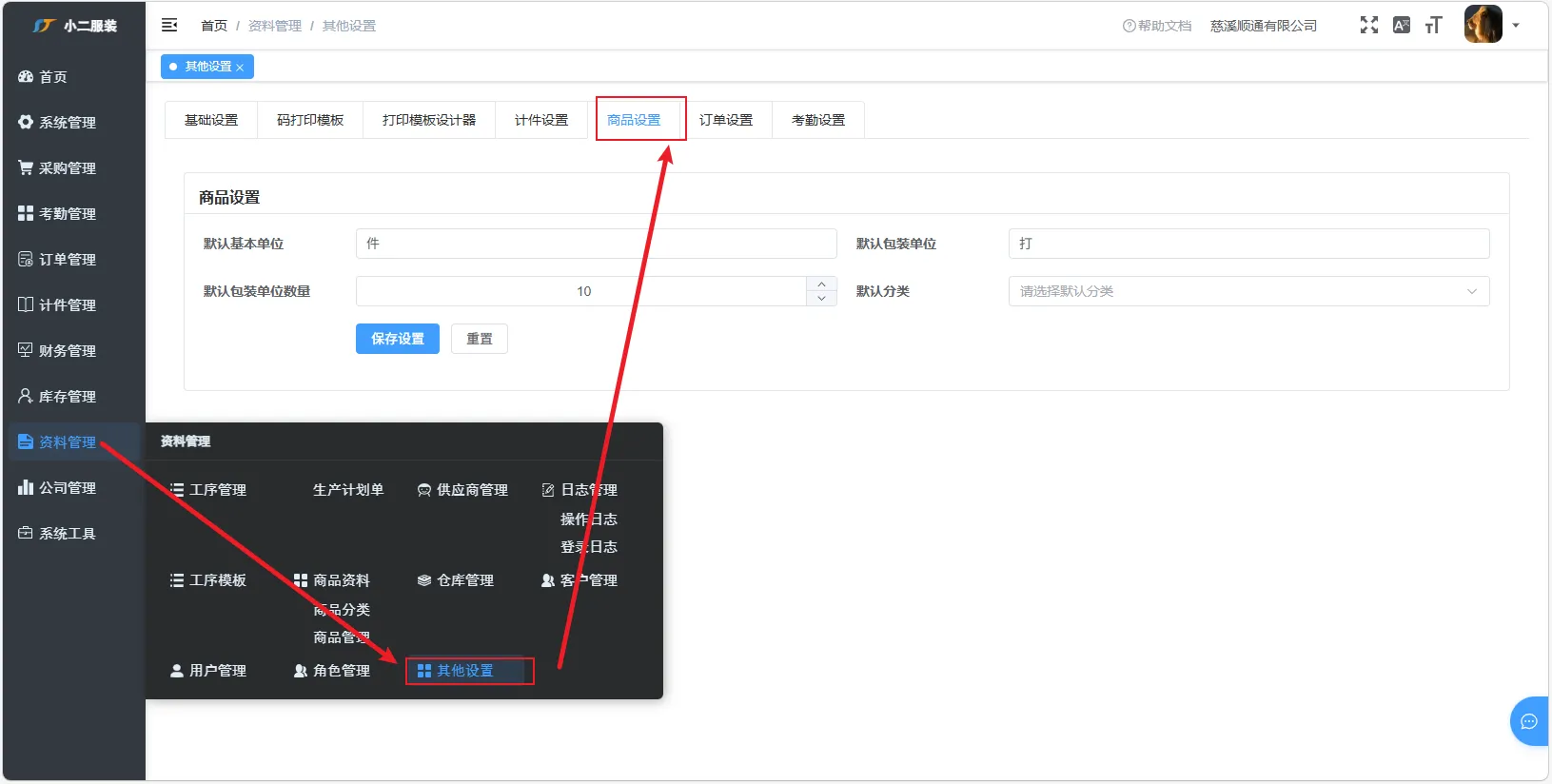Screen dimensions: 1552x784
Task: Open 工序模板 in the flyout menu
Action: click(x=208, y=580)
